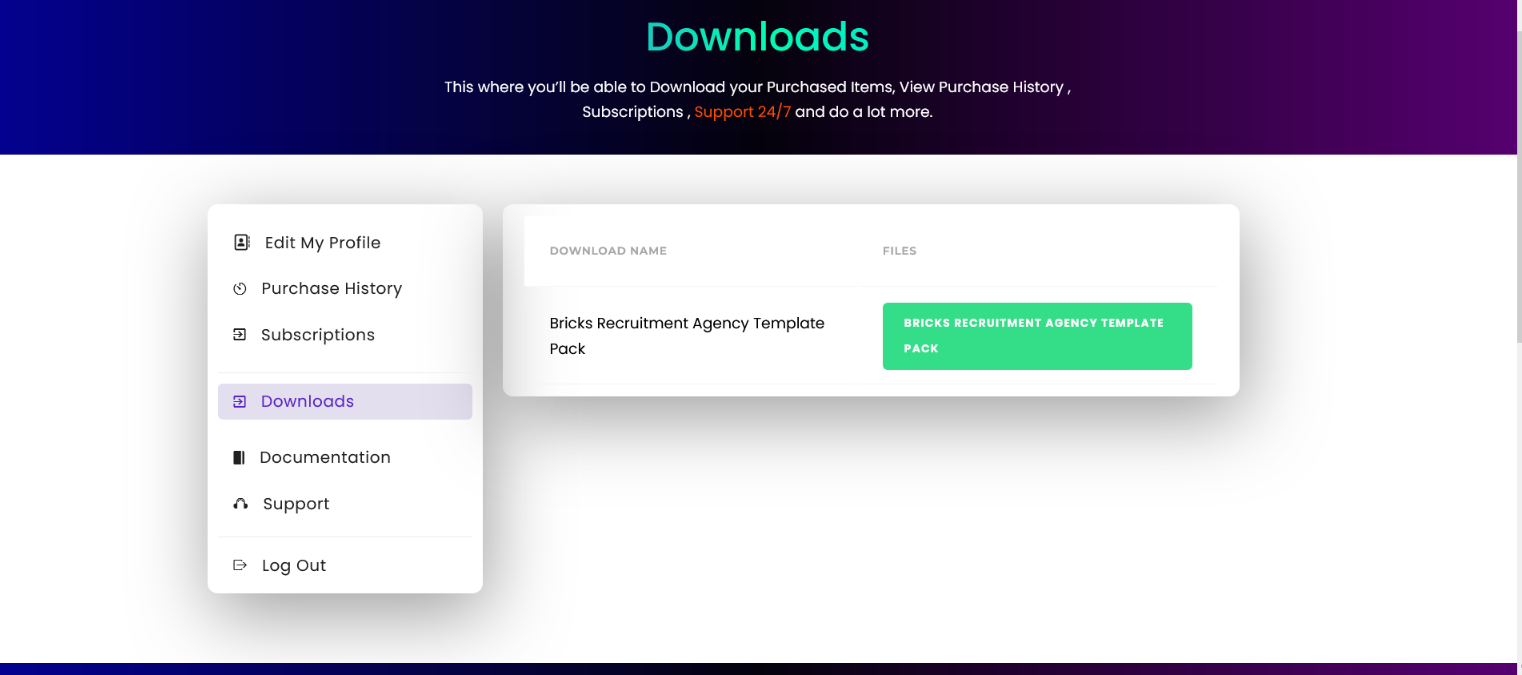Click the highlighted Downloads arrow icon
Image resolution: width=1522 pixels, height=675 pixels.
[x=240, y=401]
